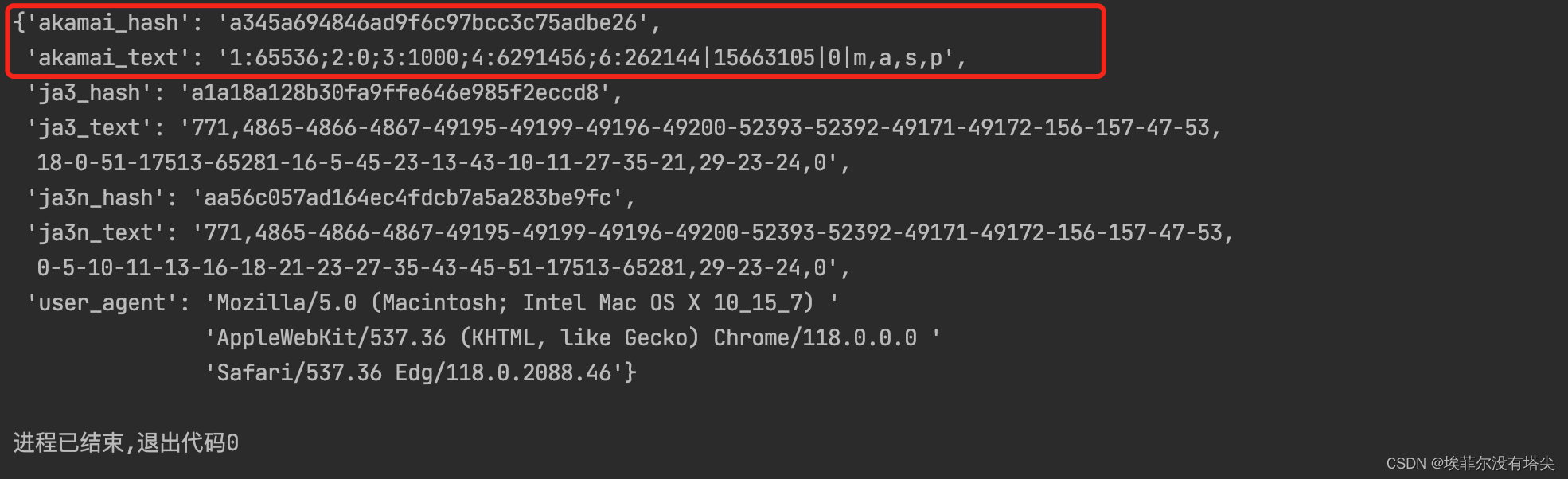Image resolution: width=1568 pixels, height=479 pixels.
Task: Click the 'akamai_text' key text
Action: tap(108, 58)
